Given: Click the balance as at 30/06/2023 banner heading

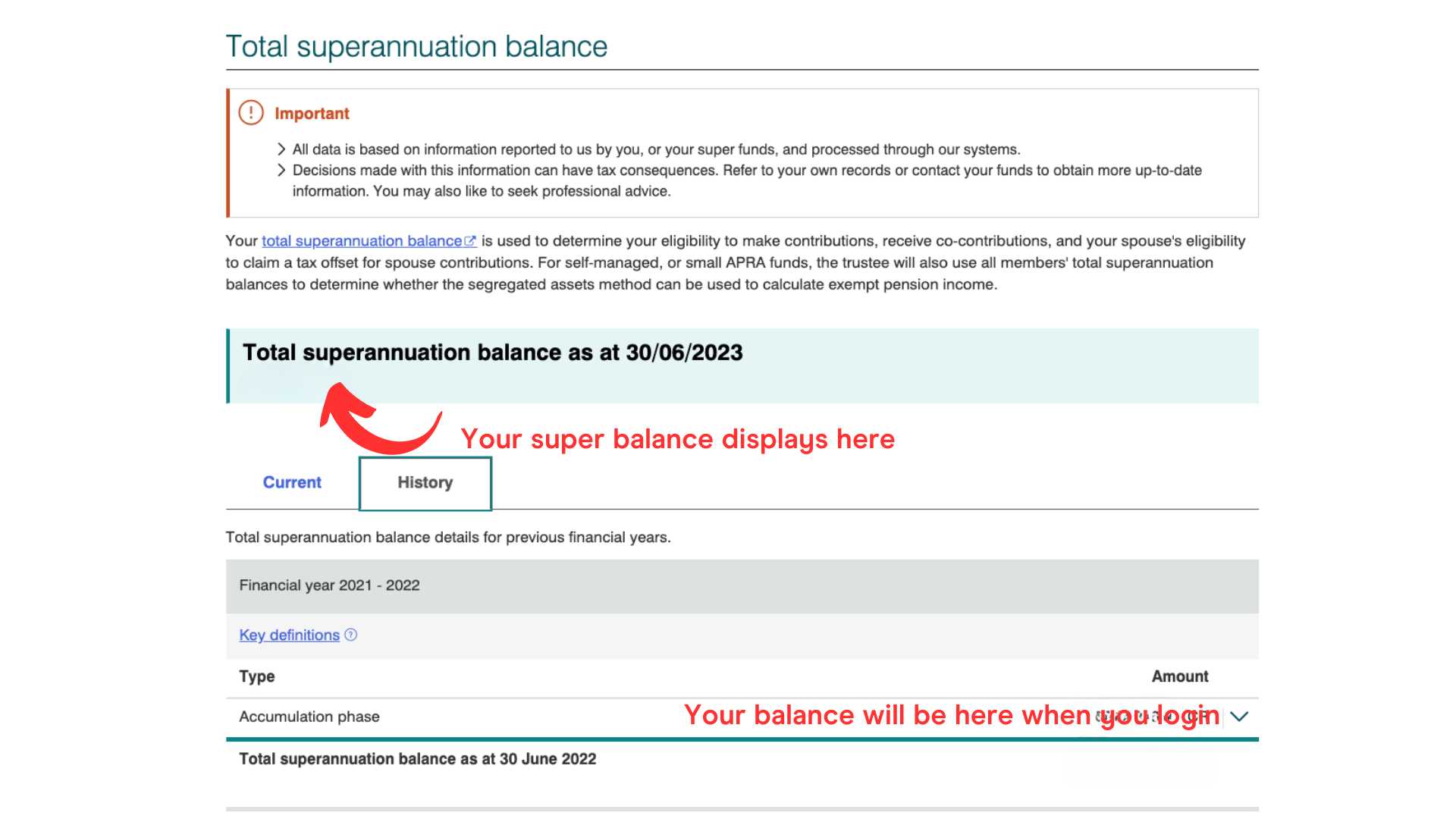Looking at the screenshot, I should (493, 353).
